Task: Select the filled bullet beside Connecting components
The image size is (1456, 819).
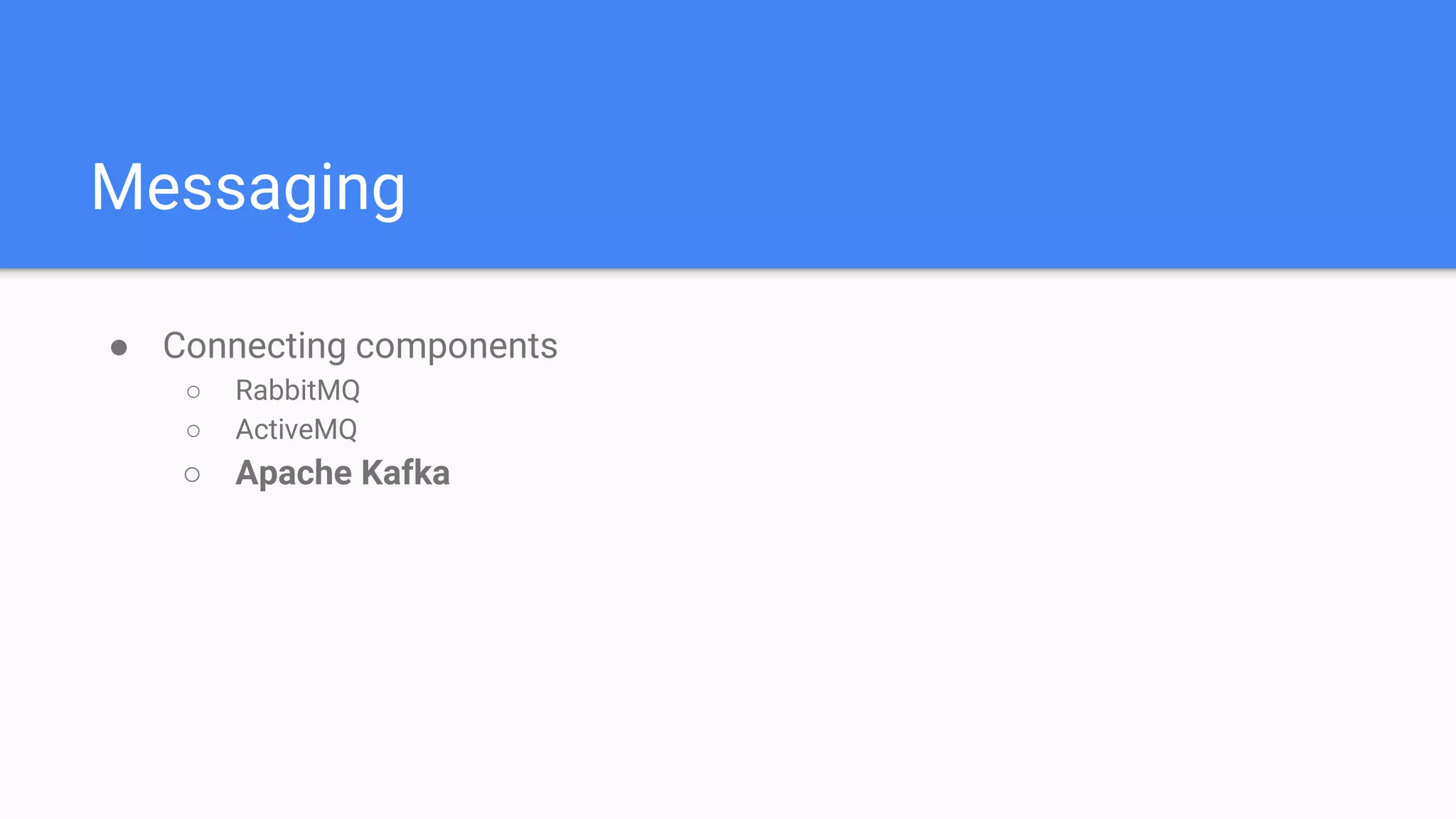Action: (x=119, y=348)
